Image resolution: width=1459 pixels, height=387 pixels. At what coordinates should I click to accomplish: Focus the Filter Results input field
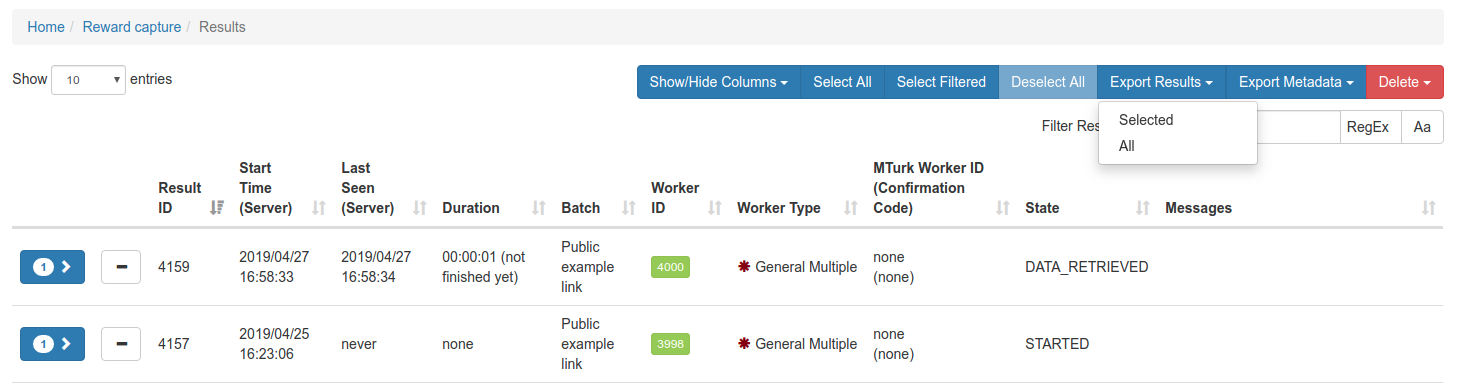coord(1298,127)
